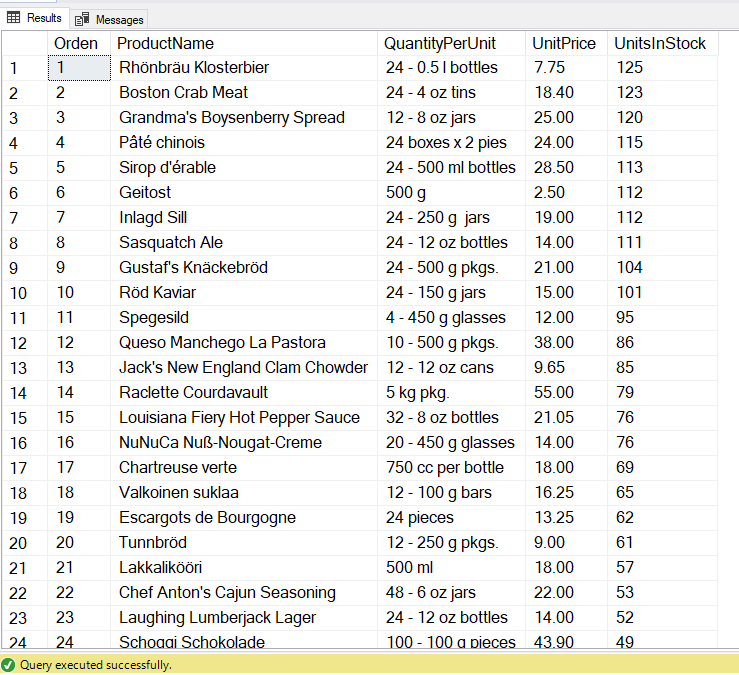Click the Spegesild product cell
The image size is (739, 675).
click(x=244, y=318)
